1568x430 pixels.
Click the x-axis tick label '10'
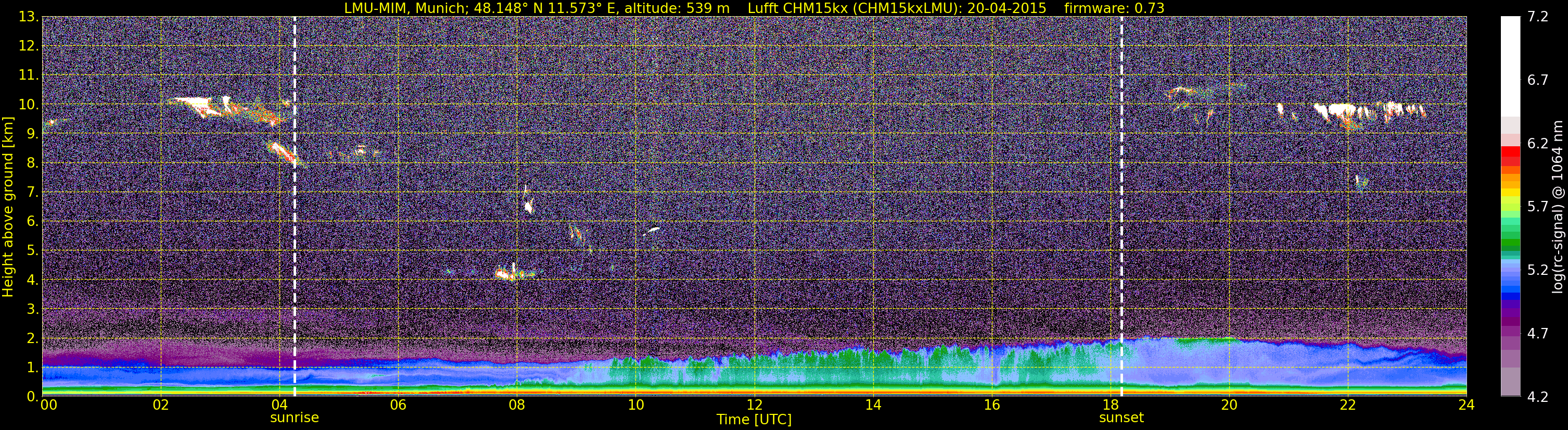[635, 405]
